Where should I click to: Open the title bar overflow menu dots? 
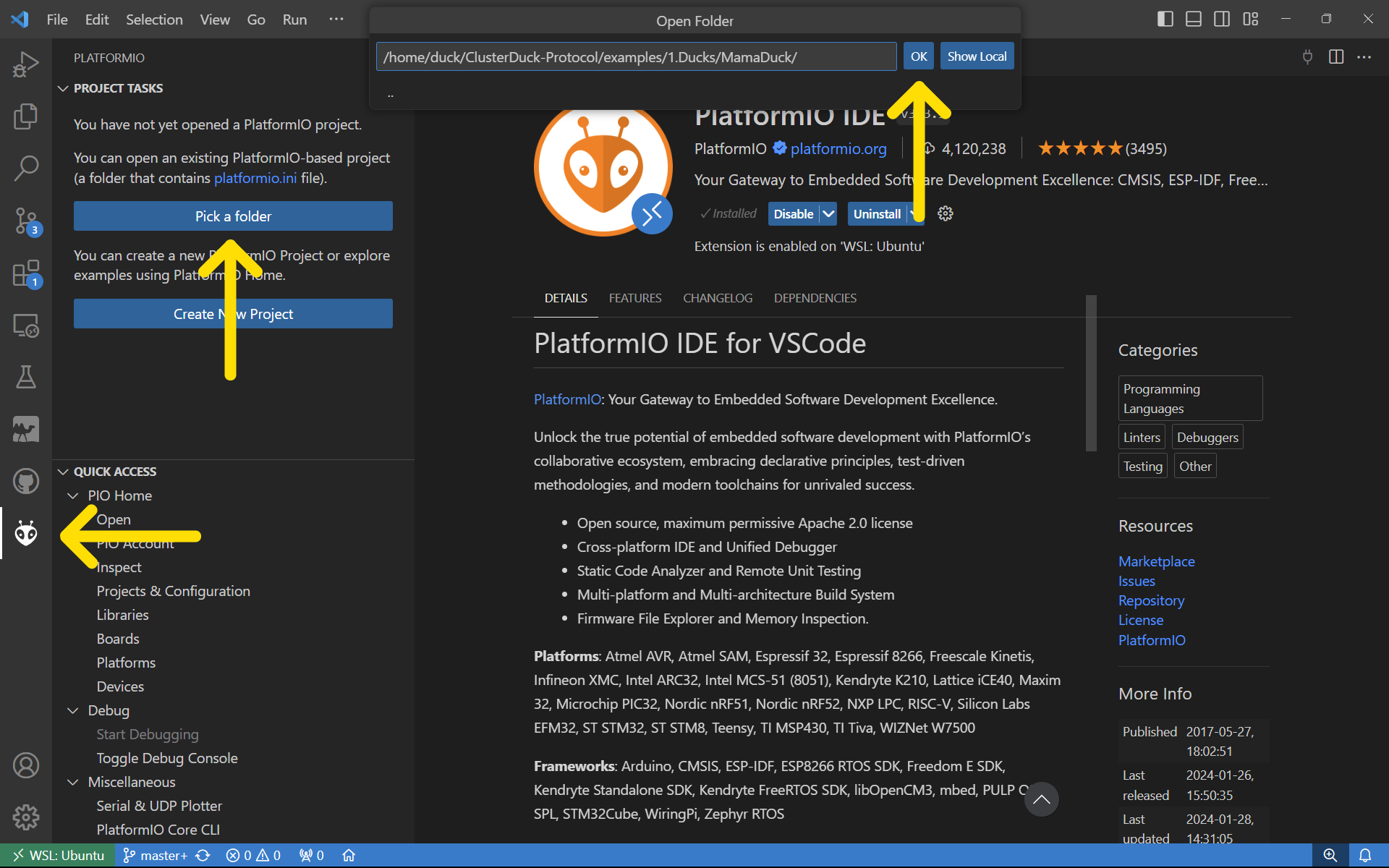336,20
